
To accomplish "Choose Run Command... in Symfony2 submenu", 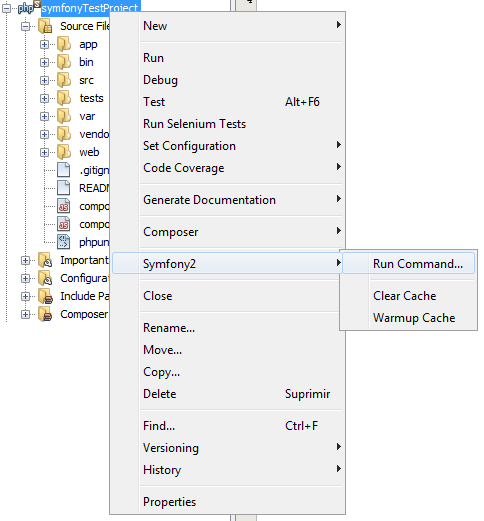I will coord(409,263).
